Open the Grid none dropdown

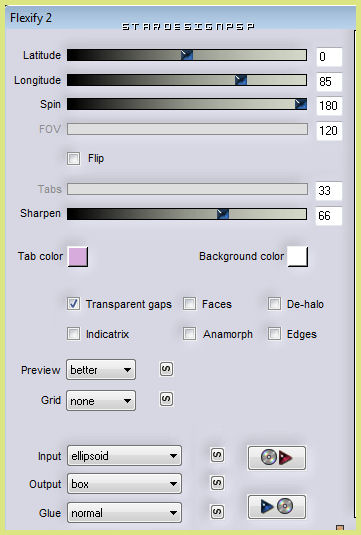click(x=101, y=401)
